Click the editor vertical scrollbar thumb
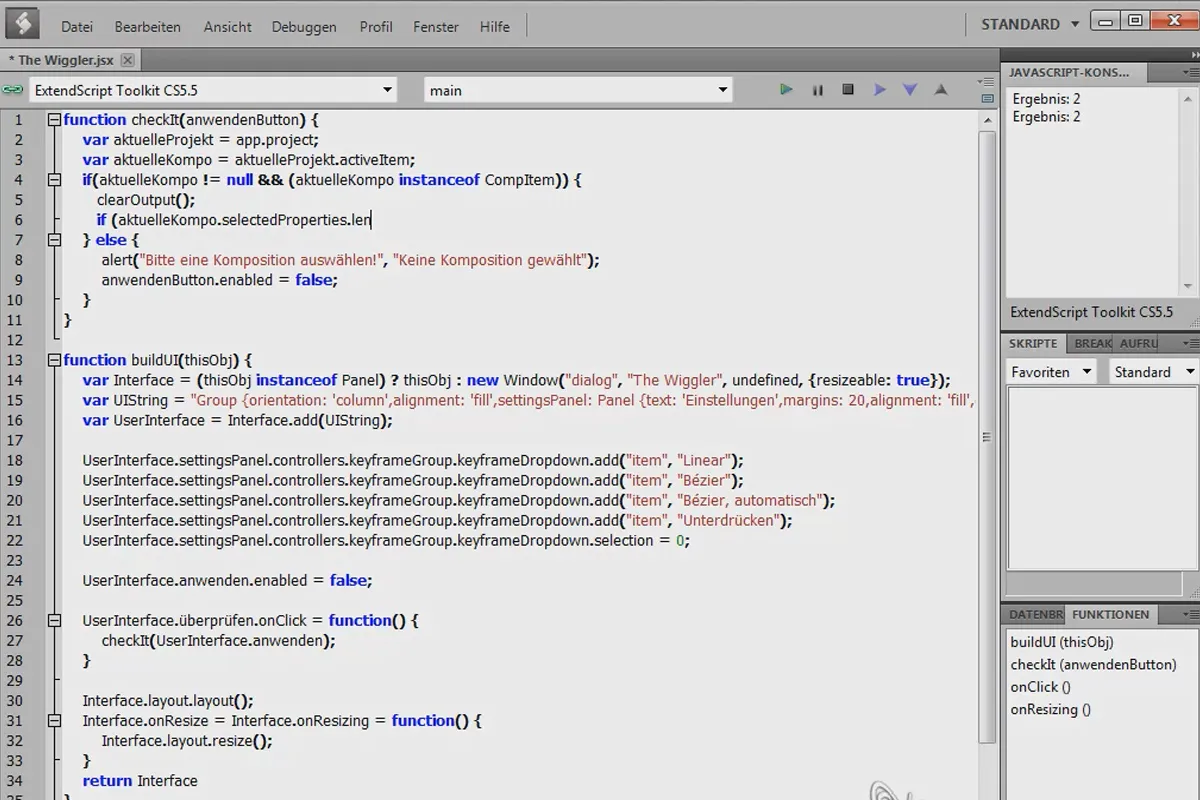1200x800 pixels. 987,436
